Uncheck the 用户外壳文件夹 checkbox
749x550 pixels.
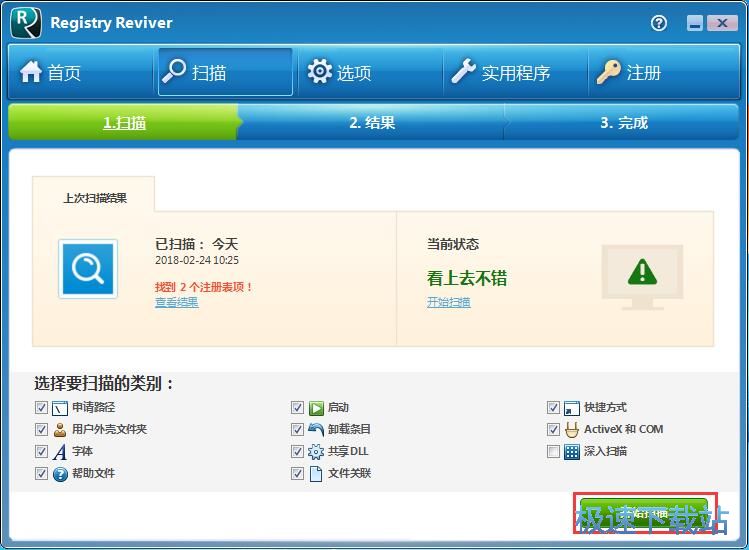click(x=42, y=430)
